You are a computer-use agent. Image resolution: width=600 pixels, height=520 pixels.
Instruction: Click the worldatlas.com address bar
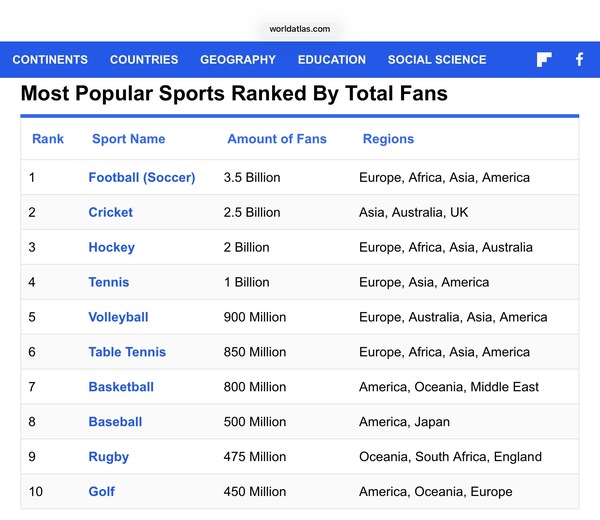(x=300, y=29)
